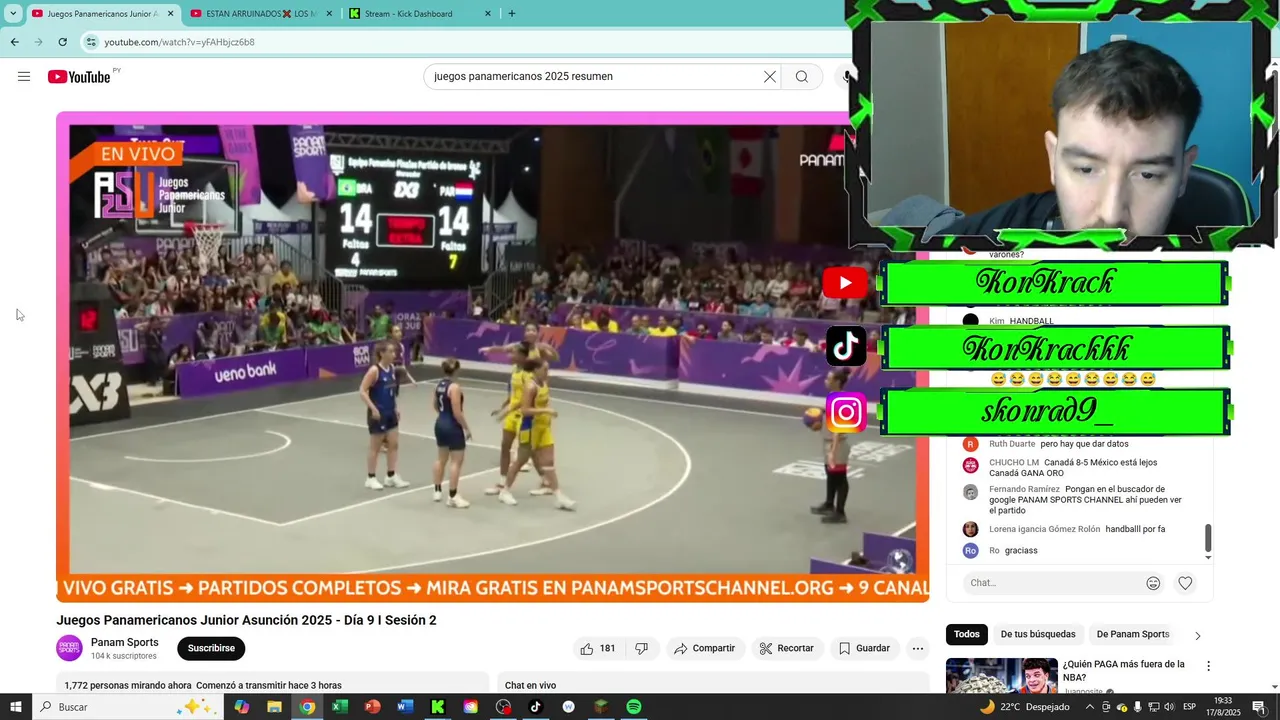Viewport: 1280px width, 720px height.
Task: Open the Panam Sports channel name link
Action: click(x=125, y=642)
